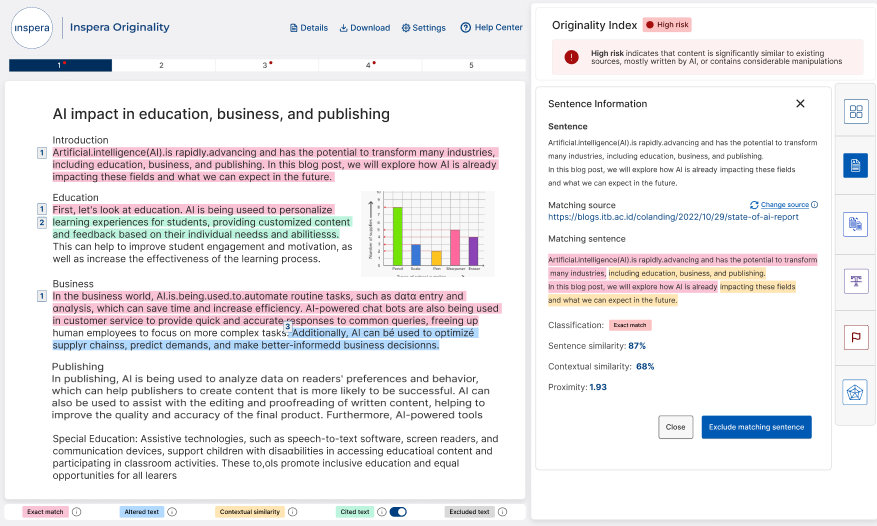This screenshot has height=526, width=877.
Task: Click info icon beside Excluded text legend
Action: (x=502, y=511)
